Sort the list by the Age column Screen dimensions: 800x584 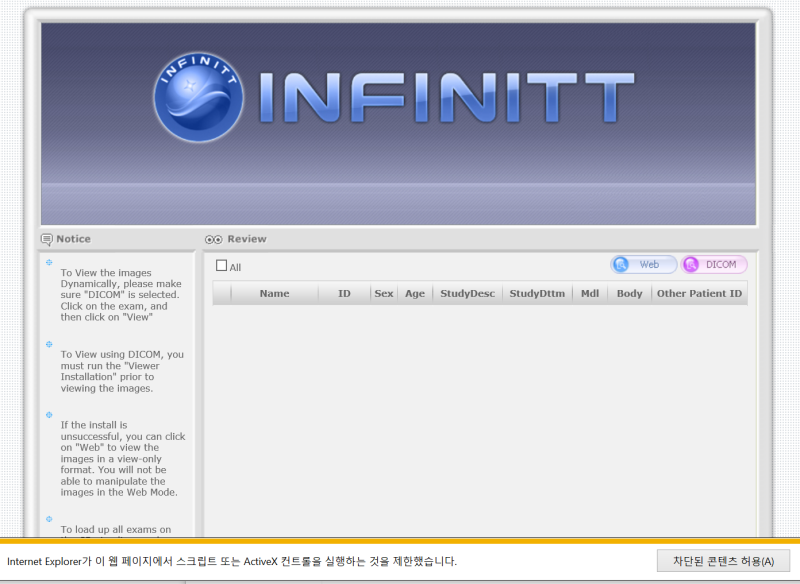[414, 293]
